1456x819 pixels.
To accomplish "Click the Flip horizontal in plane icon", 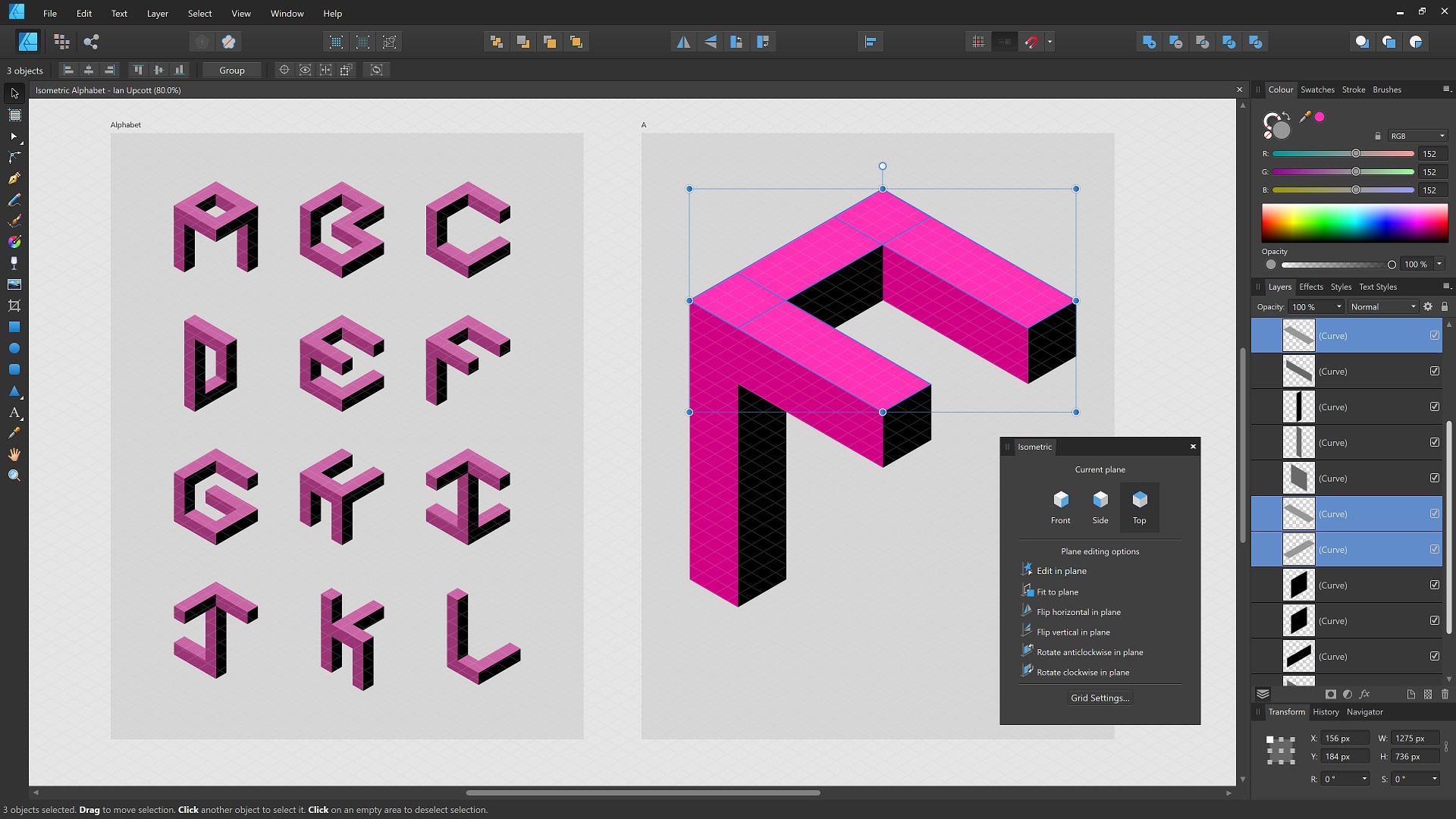I will 1027,610.
